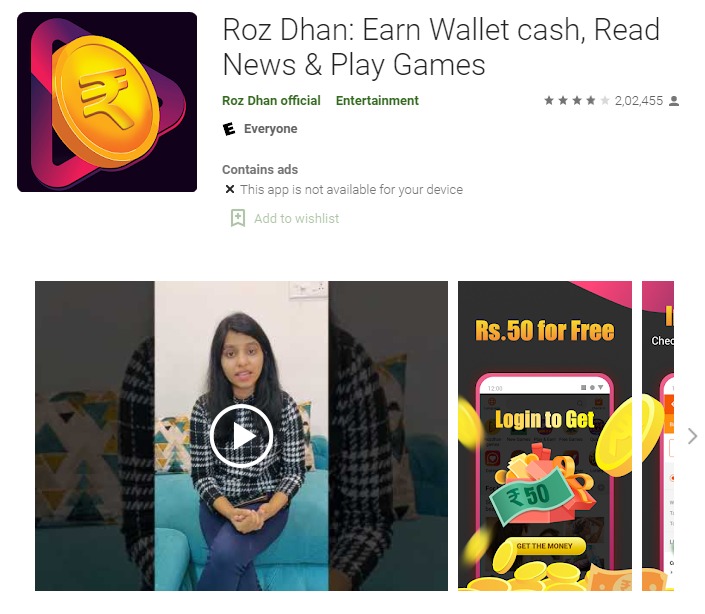Click the X icon beside the unavailable notice

230,189
